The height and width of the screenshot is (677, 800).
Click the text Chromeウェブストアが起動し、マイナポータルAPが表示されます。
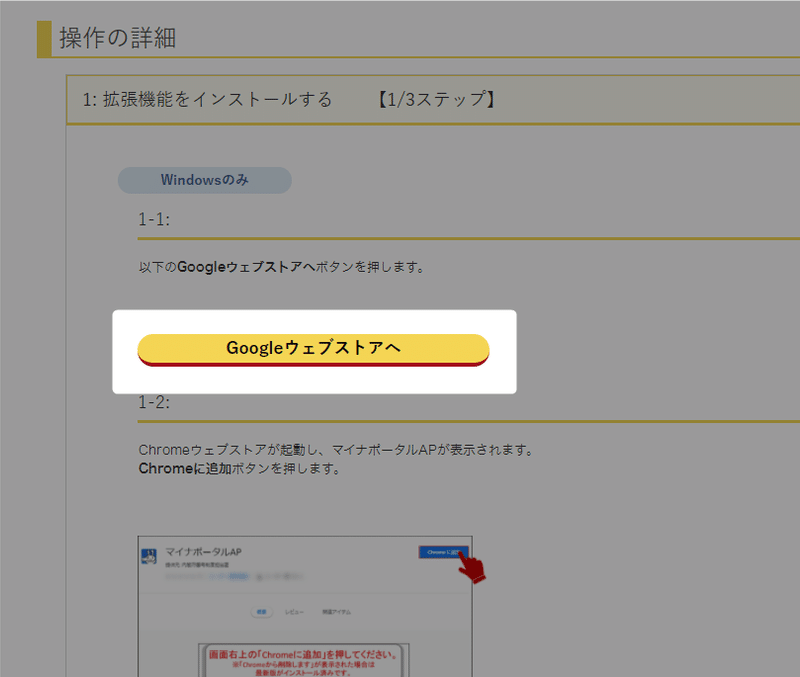(336, 450)
